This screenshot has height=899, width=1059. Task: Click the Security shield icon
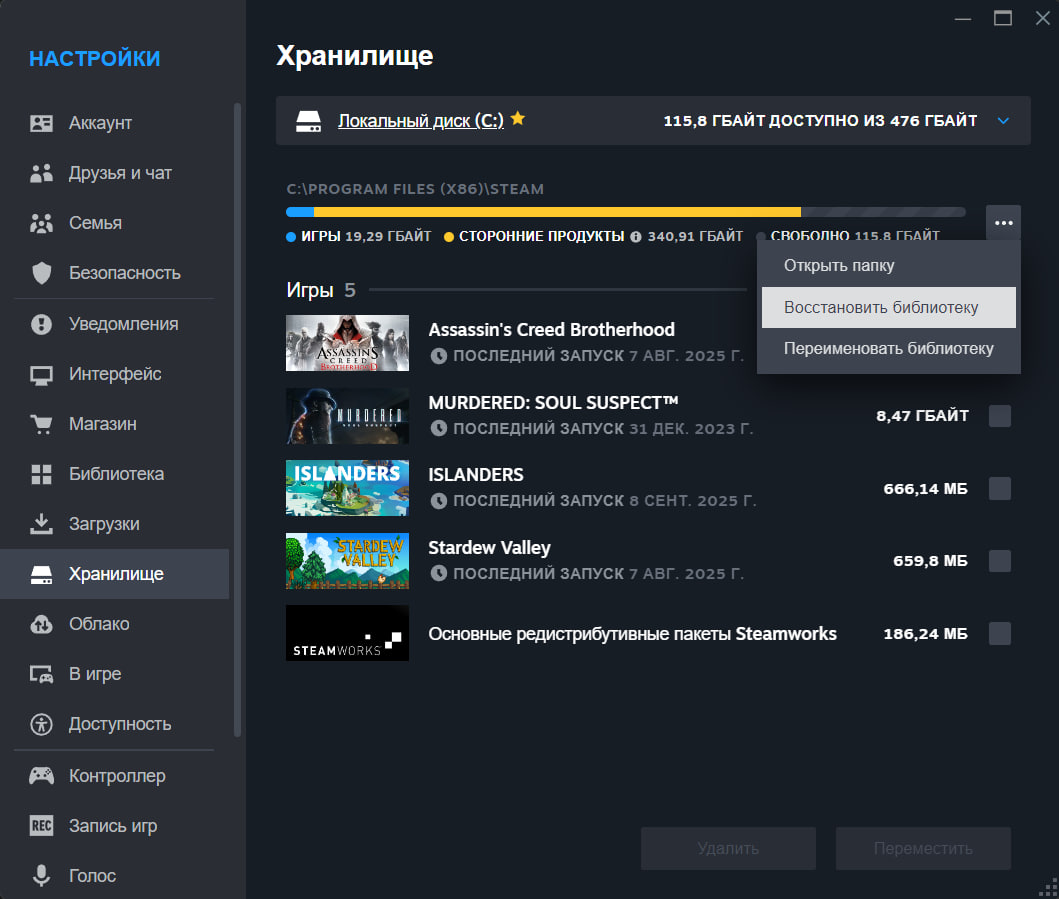41,273
